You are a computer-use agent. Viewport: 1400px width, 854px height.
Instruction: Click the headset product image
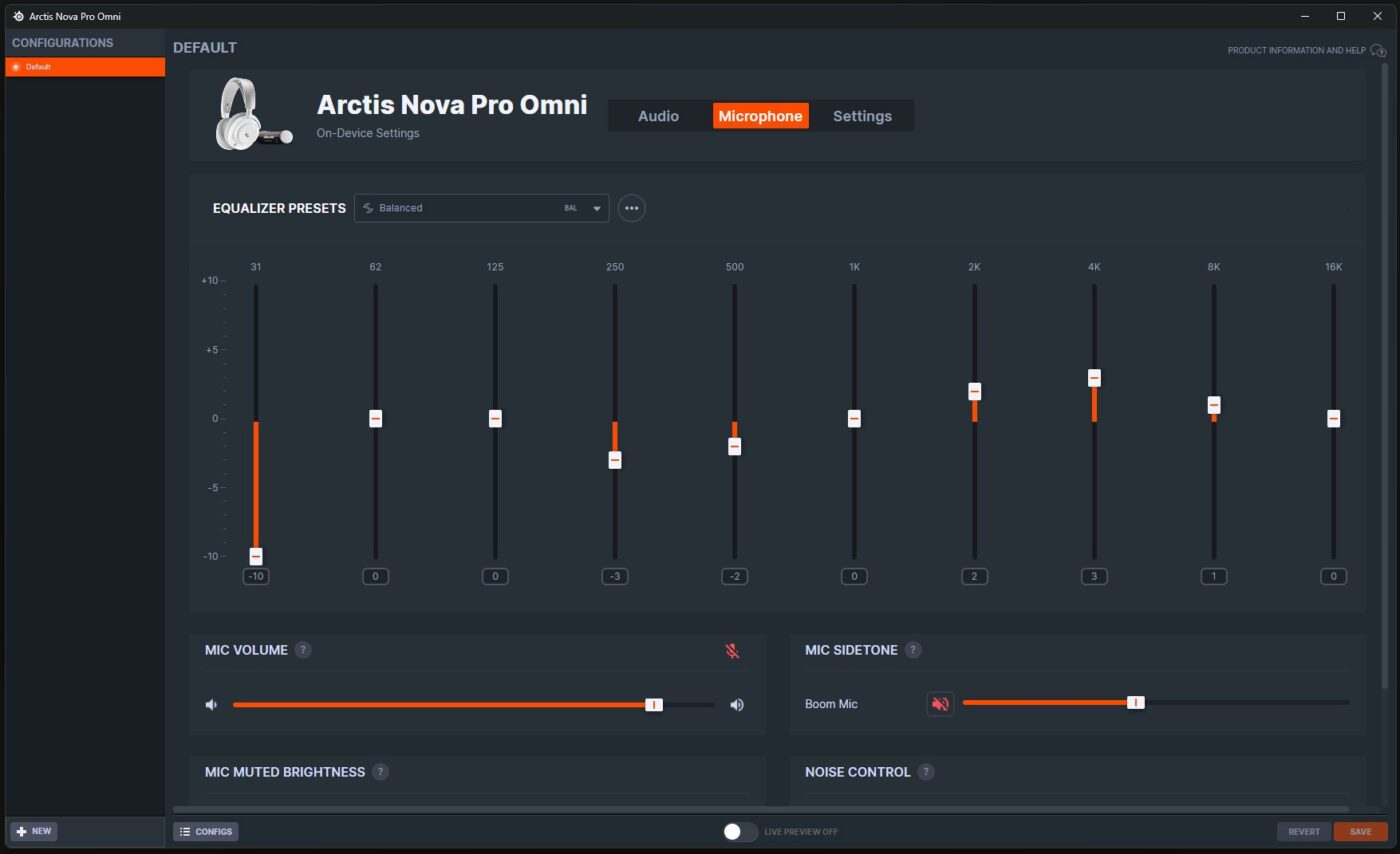pos(254,115)
